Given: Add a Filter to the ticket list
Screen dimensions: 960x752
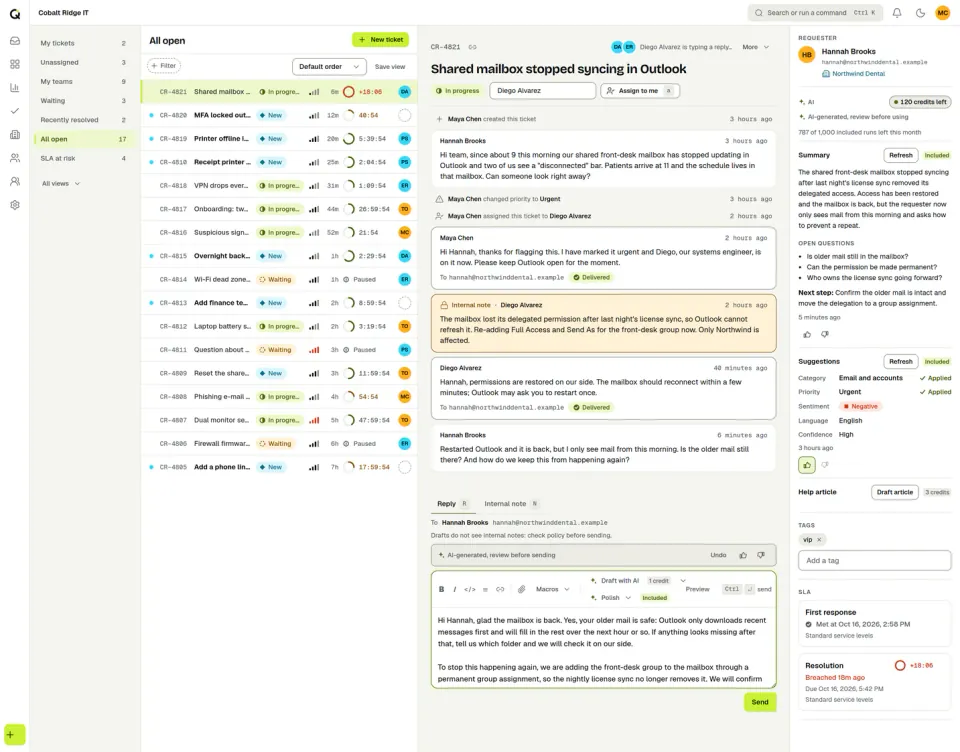Looking at the screenshot, I should (163, 66).
